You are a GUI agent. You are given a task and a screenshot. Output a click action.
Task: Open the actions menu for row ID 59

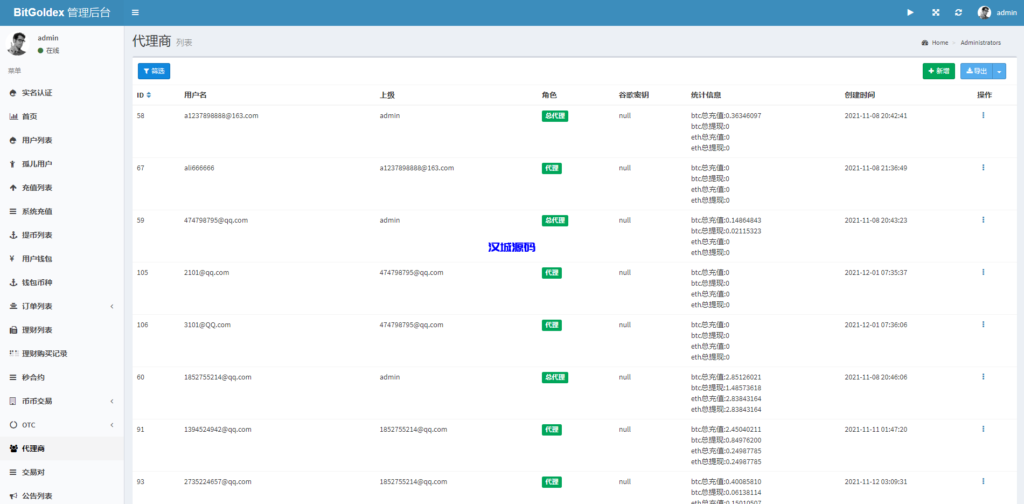[983, 219]
